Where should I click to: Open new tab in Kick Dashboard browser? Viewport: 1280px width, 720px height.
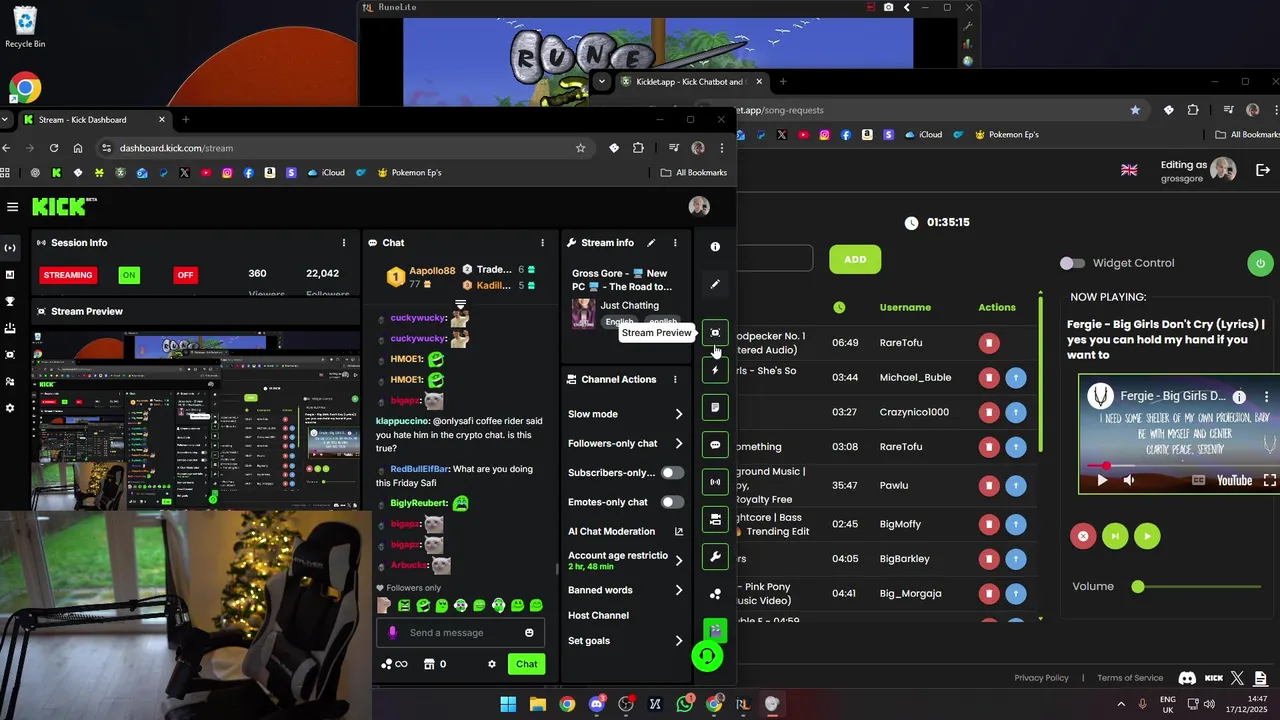[185, 120]
